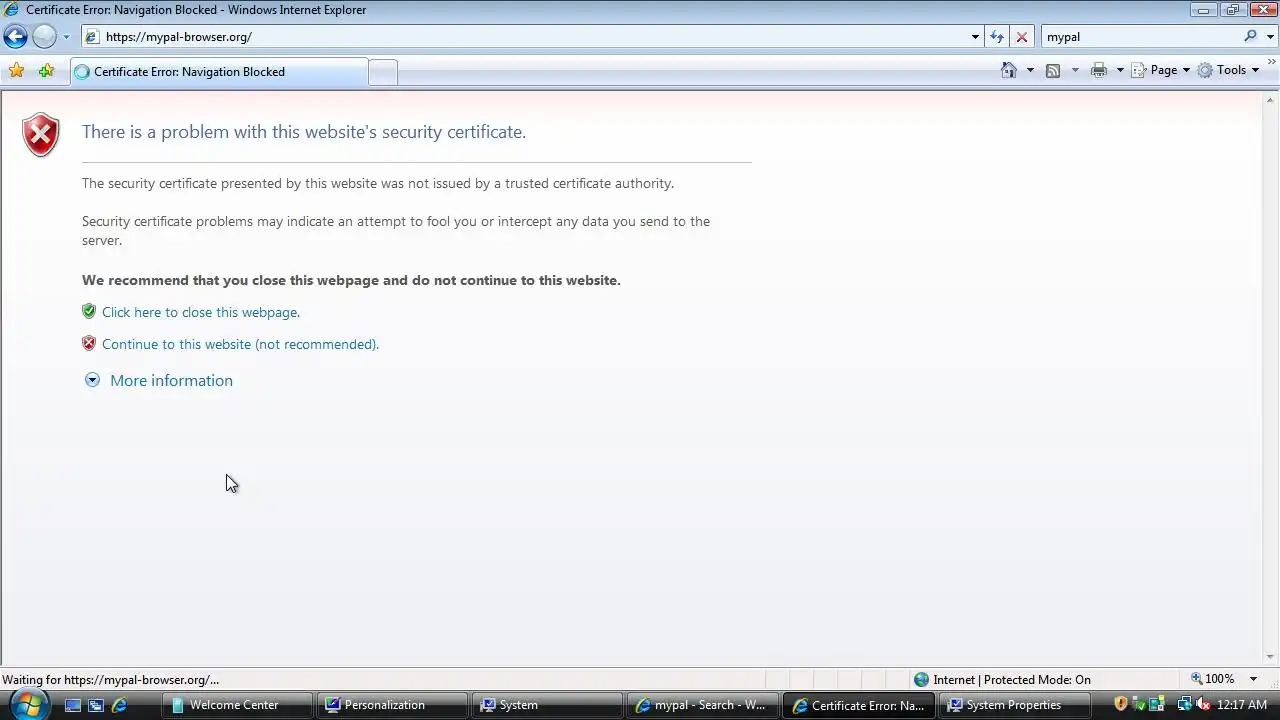
Task: Click the red Stop loading icon
Action: (x=1021, y=37)
